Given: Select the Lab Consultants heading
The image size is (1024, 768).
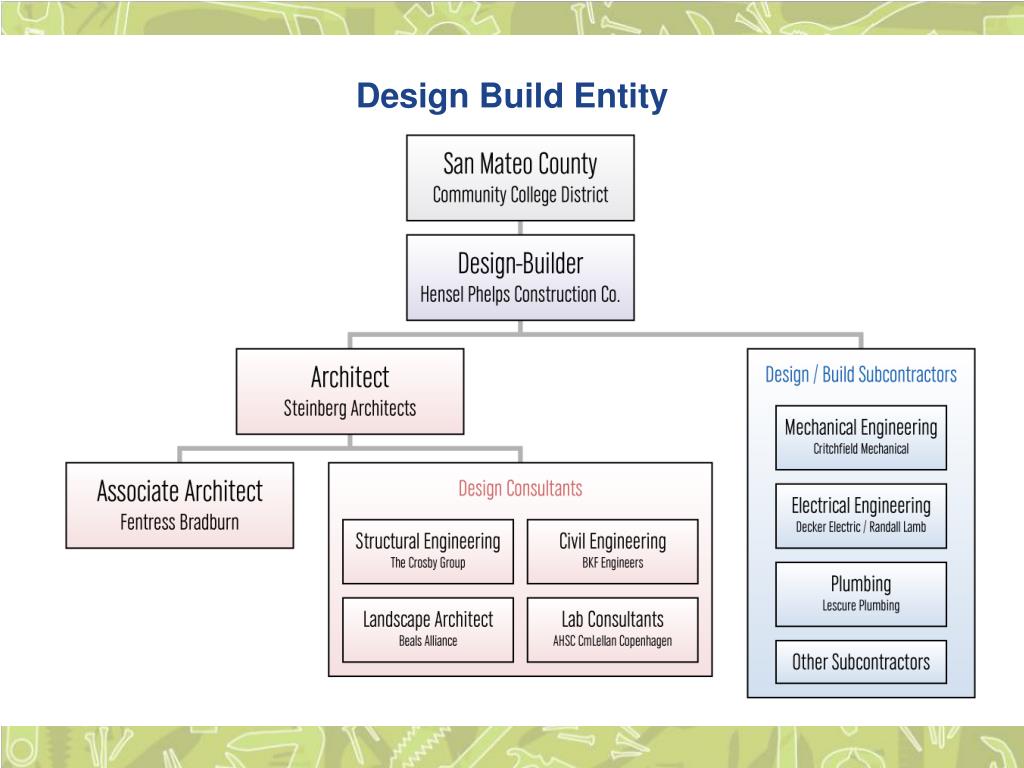Looking at the screenshot, I should coord(613,619).
